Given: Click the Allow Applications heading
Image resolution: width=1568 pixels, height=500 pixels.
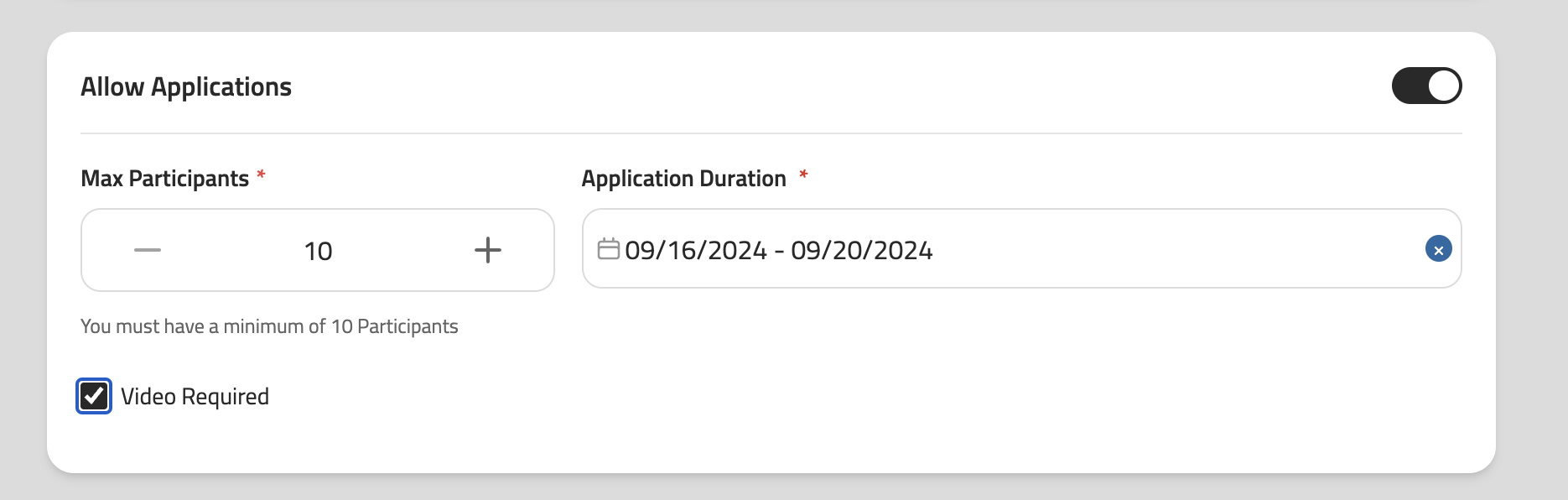Looking at the screenshot, I should (186, 87).
